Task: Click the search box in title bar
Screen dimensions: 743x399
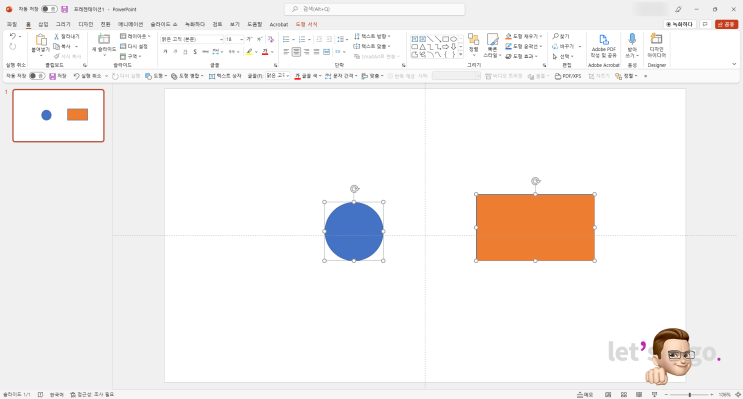Action: tap(374, 9)
